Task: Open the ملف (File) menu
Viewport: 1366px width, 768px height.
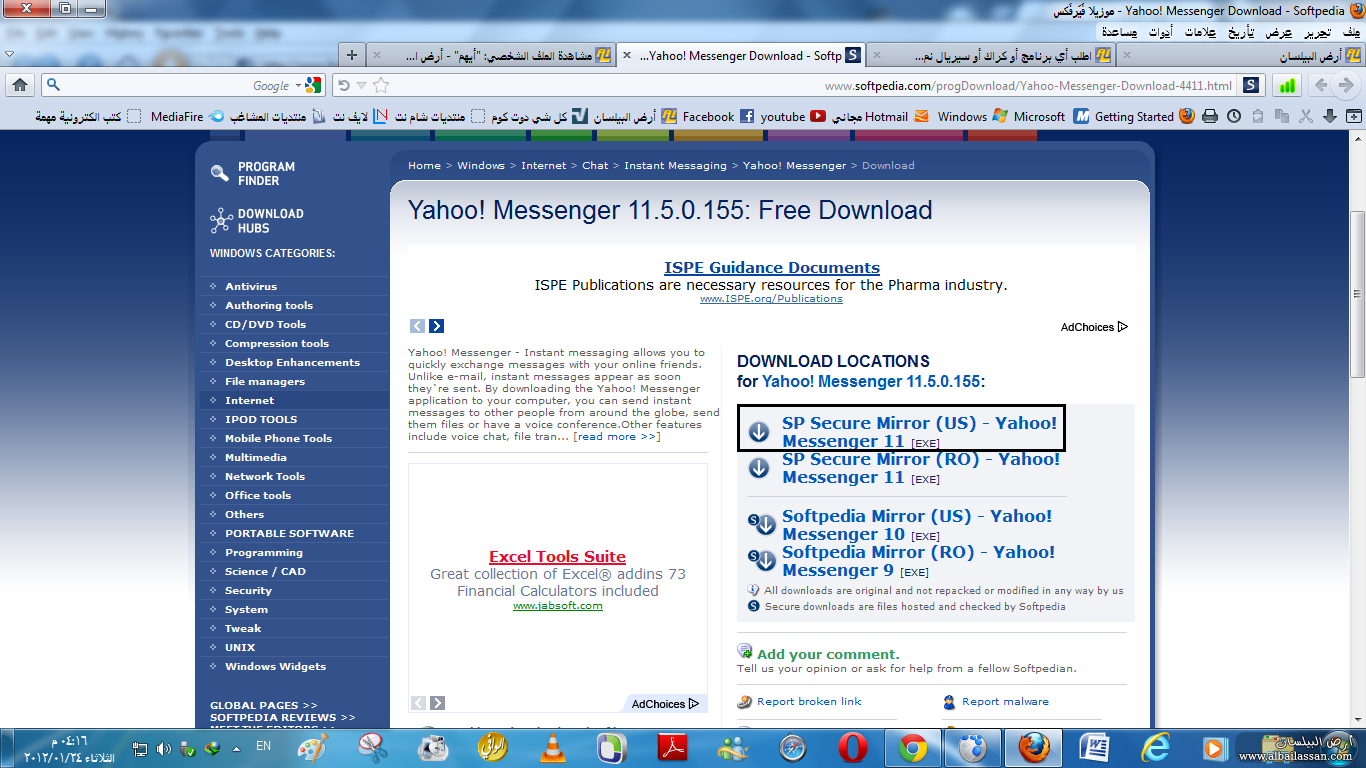Action: pyautogui.click(x=1350, y=32)
